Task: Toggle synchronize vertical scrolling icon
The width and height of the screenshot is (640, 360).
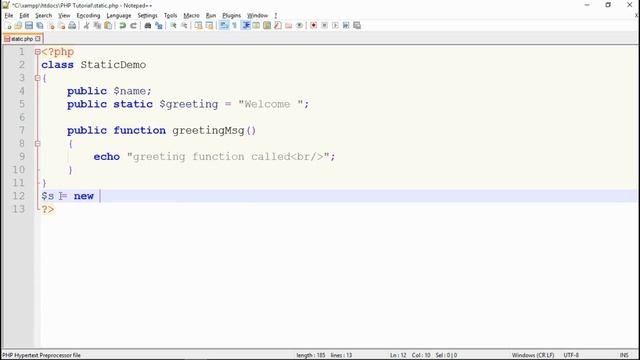Action: click(x=198, y=26)
